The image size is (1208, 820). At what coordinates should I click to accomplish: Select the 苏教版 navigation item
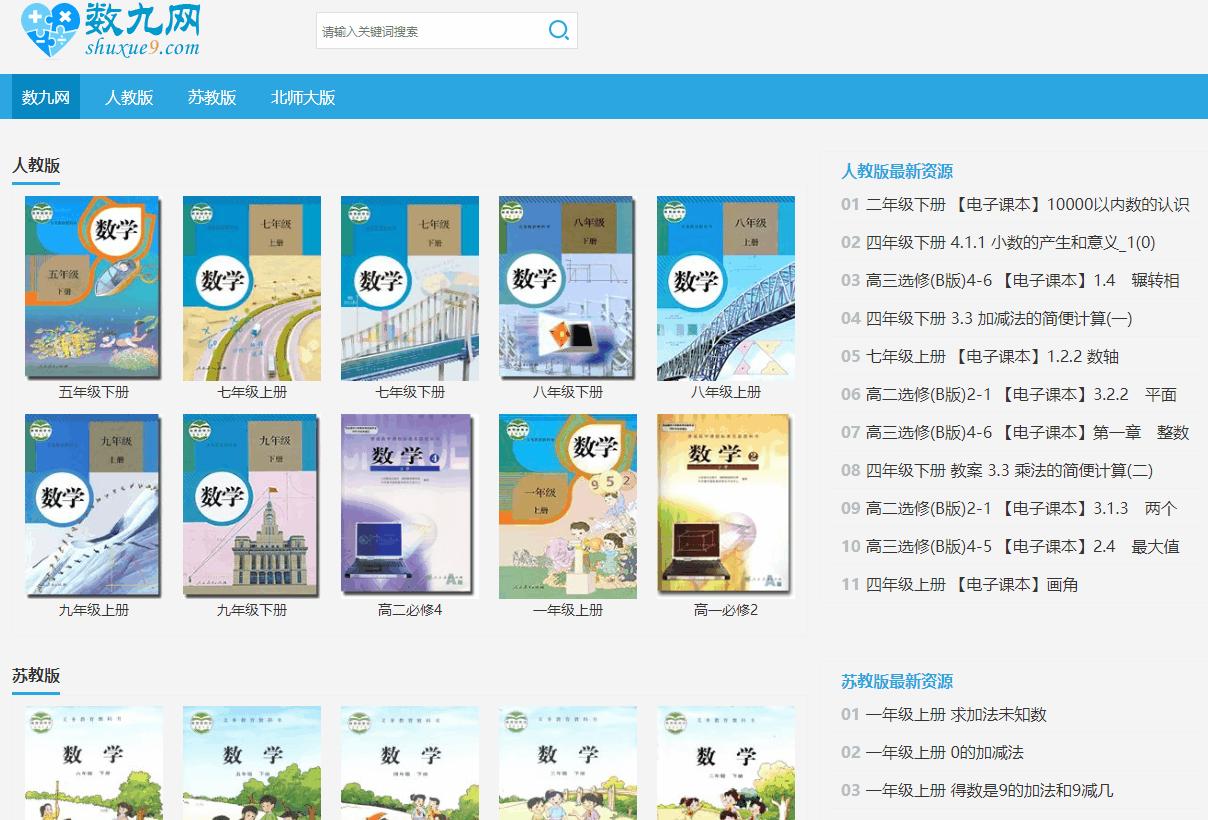pos(212,96)
